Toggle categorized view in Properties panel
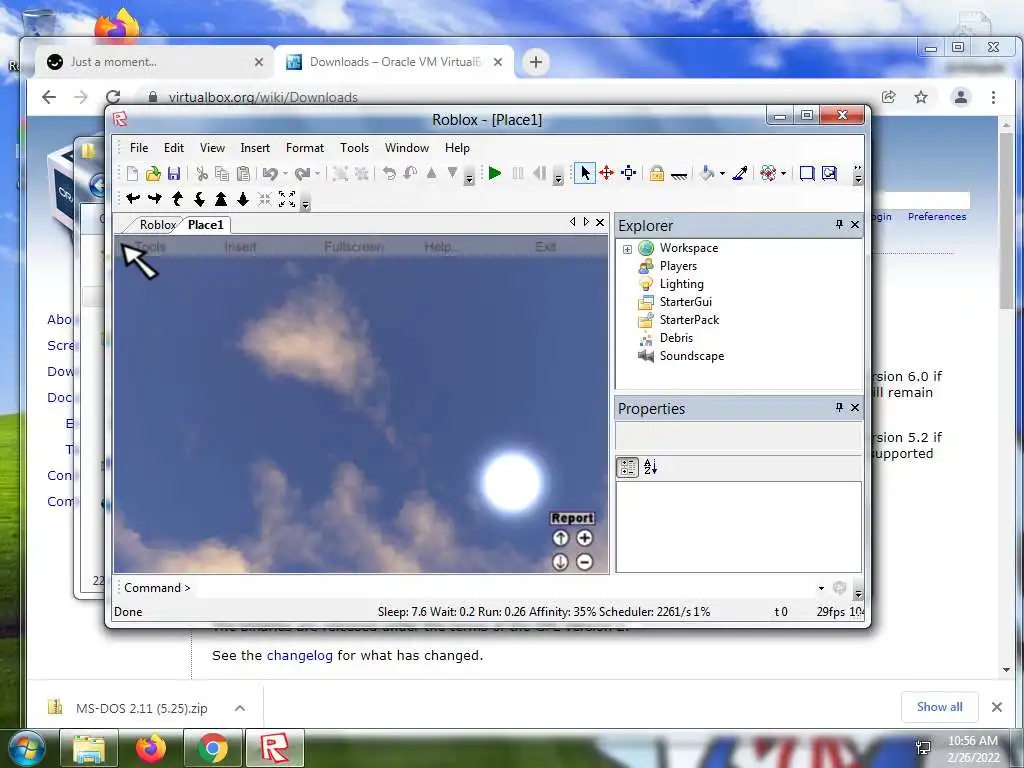Viewport: 1024px width, 768px height. pos(628,467)
